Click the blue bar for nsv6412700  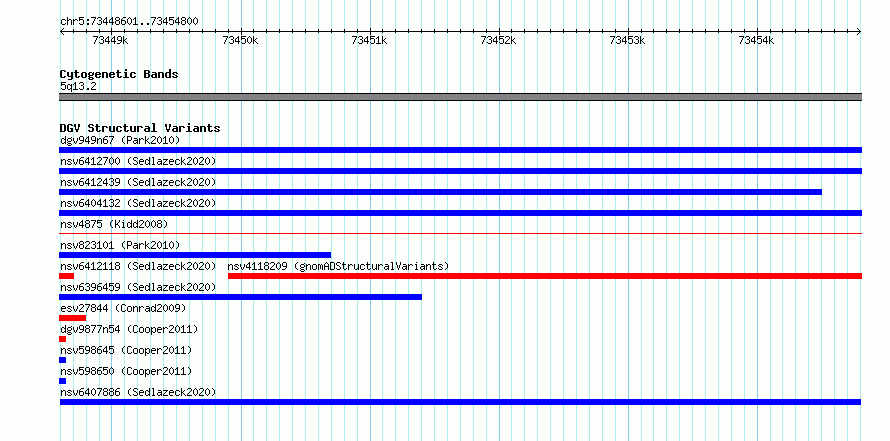460,171
